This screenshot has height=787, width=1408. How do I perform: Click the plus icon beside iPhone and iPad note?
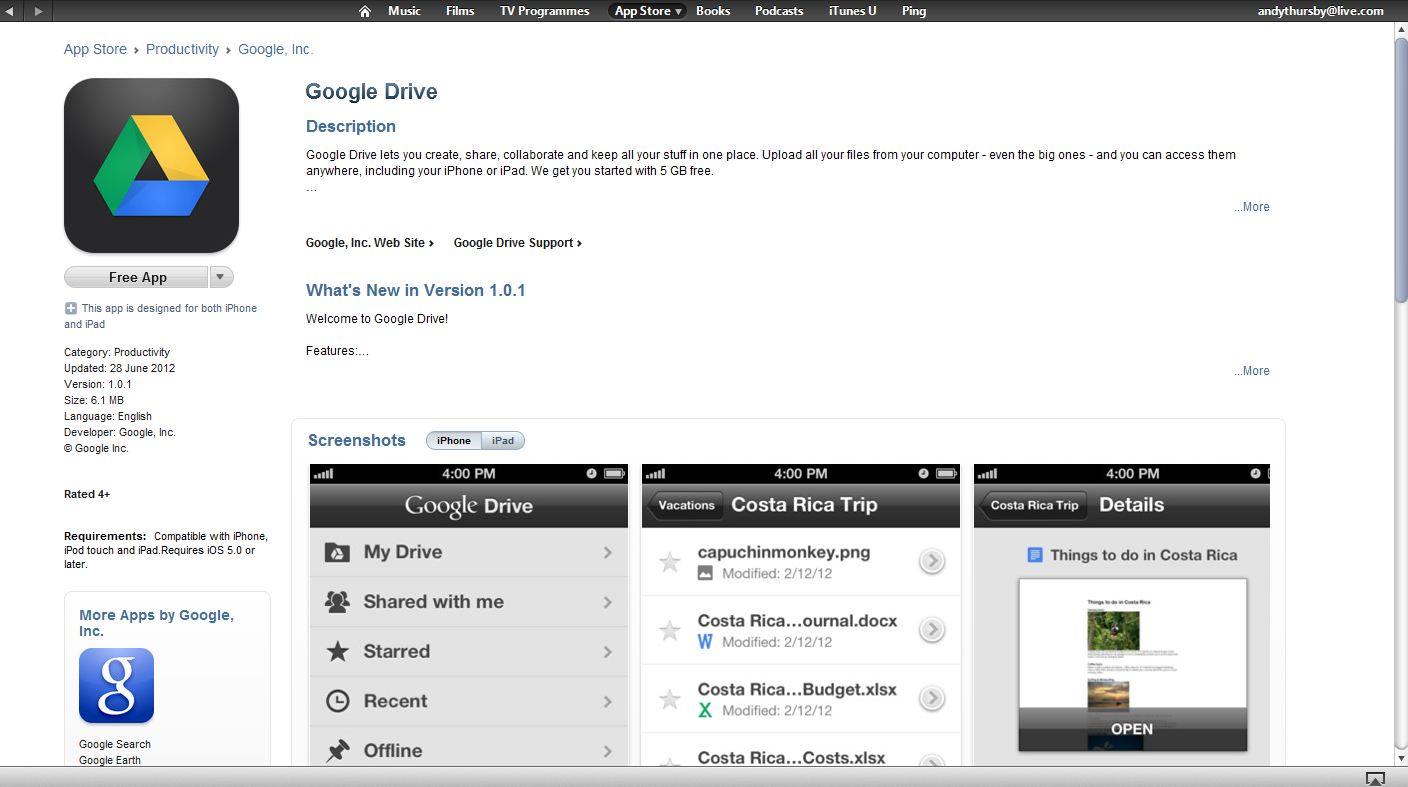pos(70,308)
